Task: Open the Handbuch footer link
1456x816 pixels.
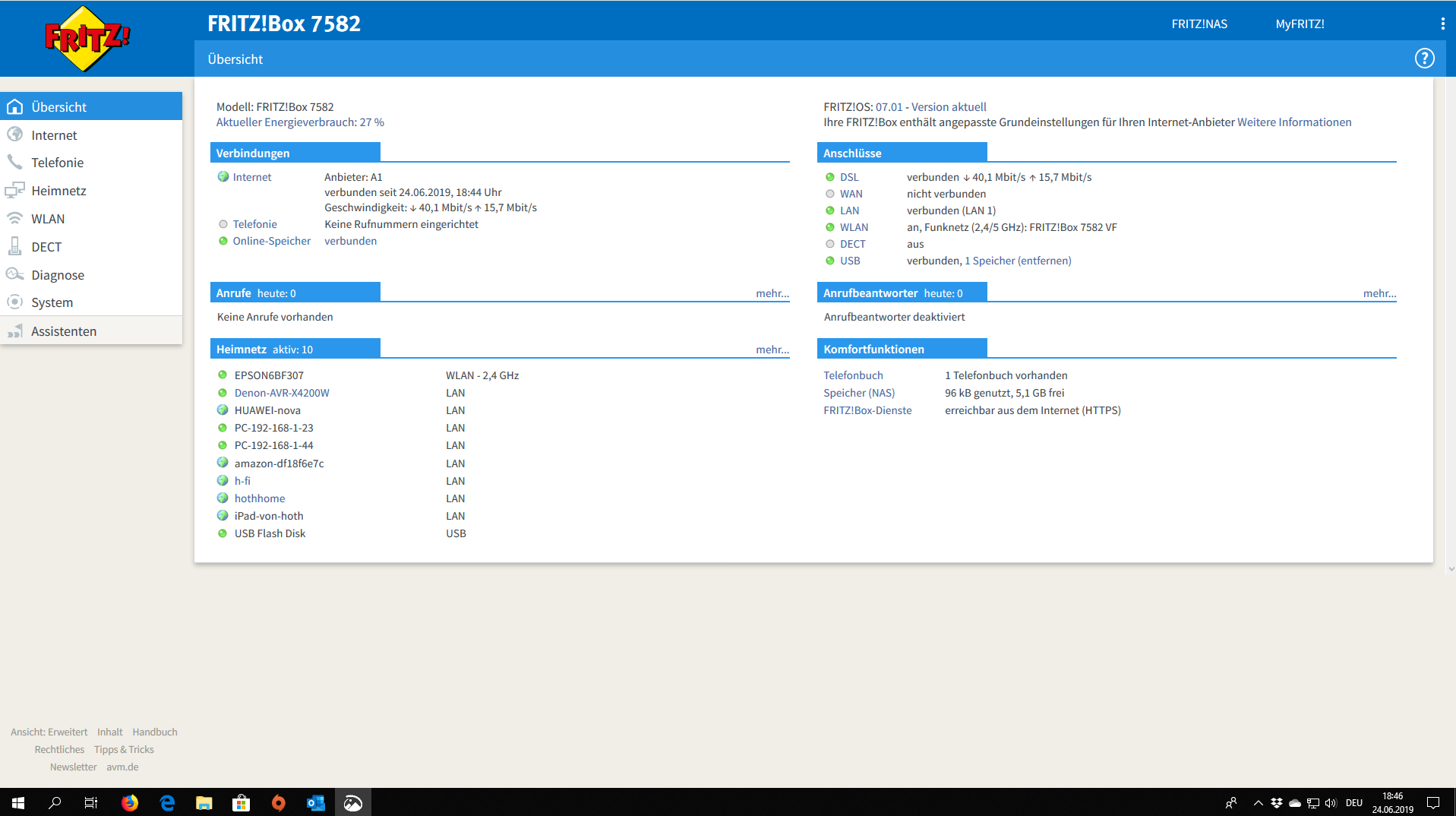Action: click(x=155, y=732)
